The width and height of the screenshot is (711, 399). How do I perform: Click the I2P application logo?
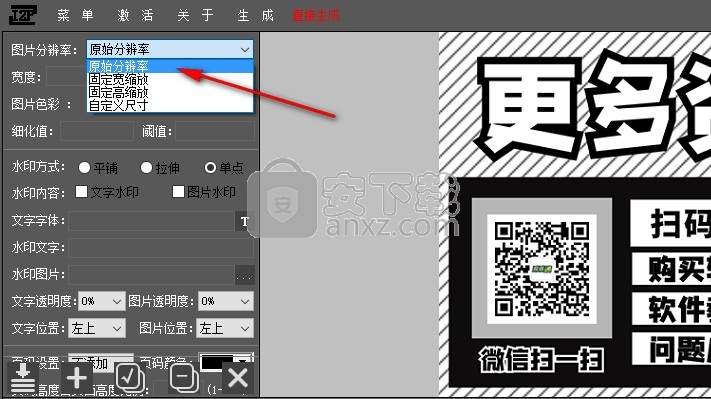[23, 15]
